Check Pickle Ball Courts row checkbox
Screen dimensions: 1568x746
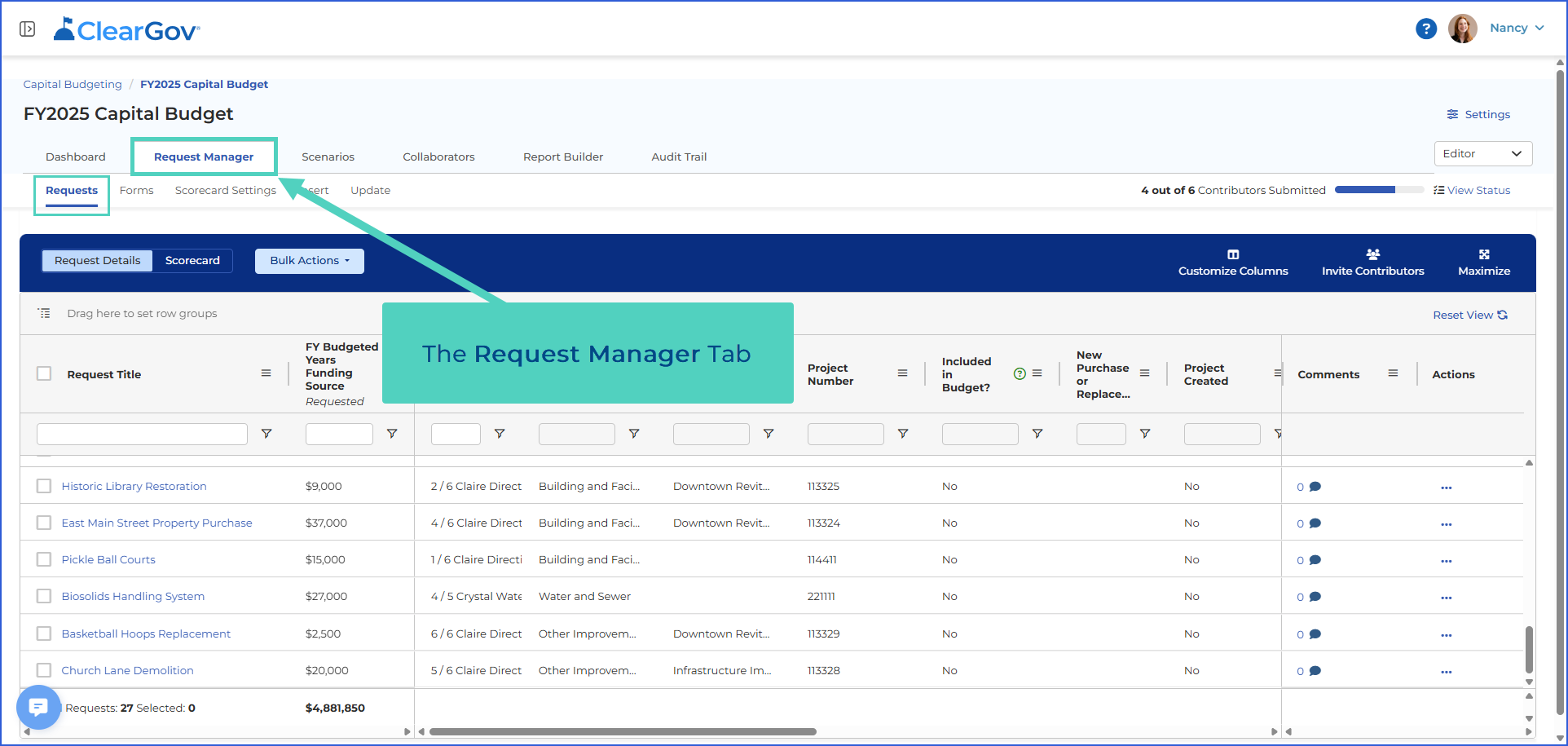click(x=44, y=559)
